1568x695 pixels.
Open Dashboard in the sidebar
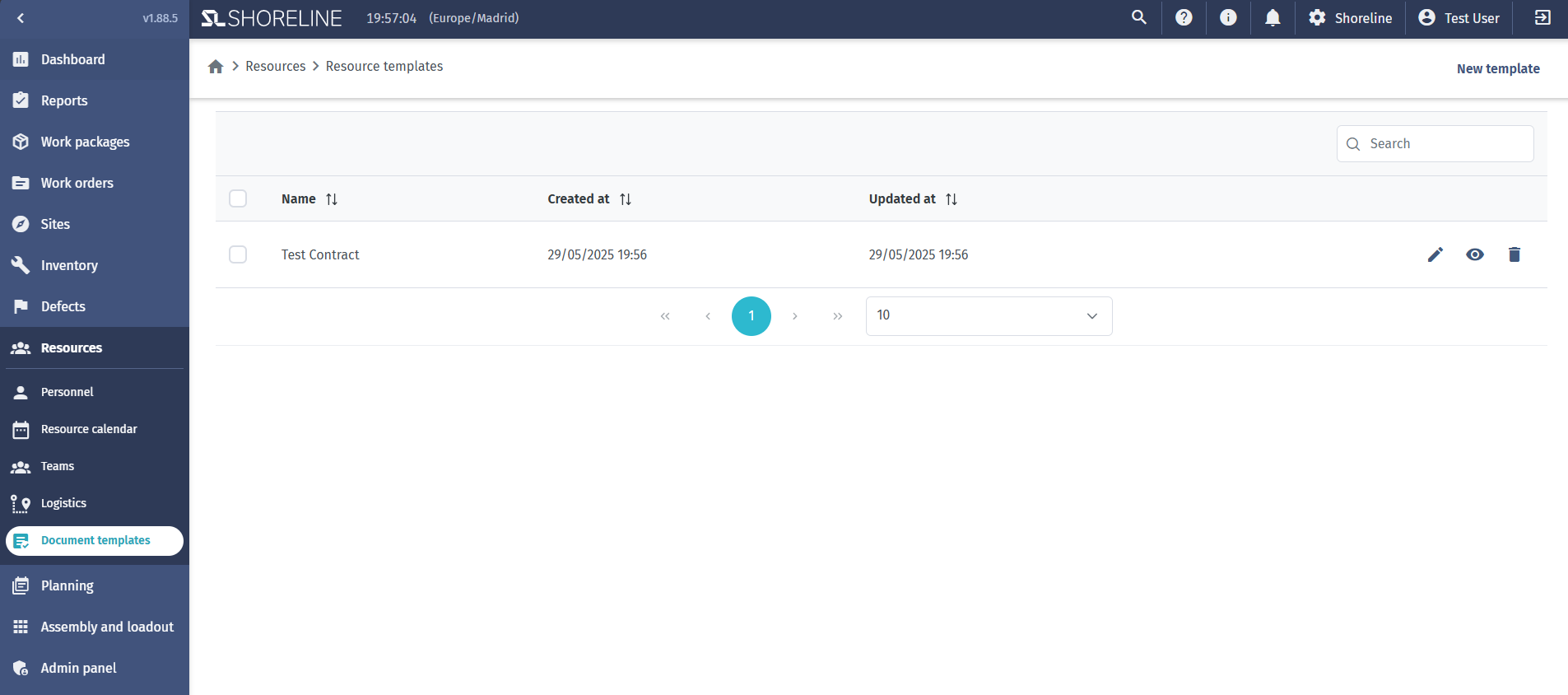tap(95, 59)
